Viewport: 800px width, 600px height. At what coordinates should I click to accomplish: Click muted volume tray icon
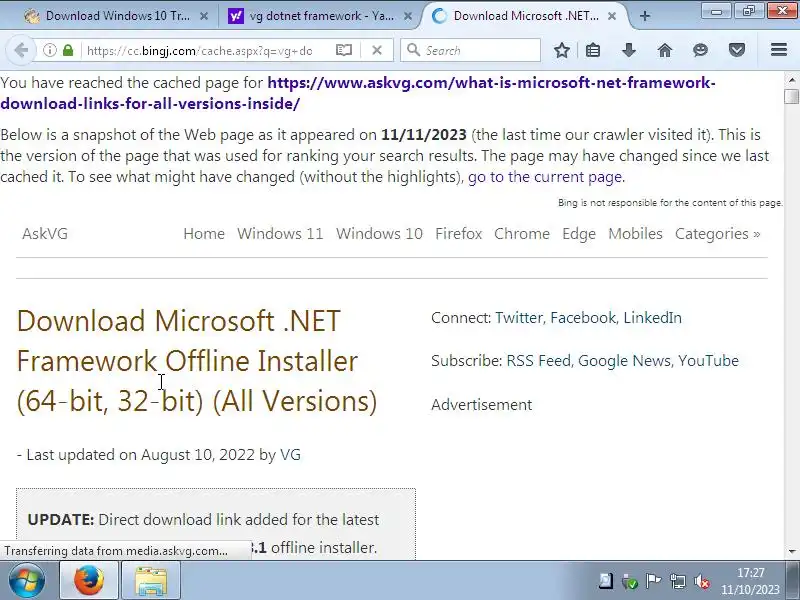pyautogui.click(x=702, y=581)
